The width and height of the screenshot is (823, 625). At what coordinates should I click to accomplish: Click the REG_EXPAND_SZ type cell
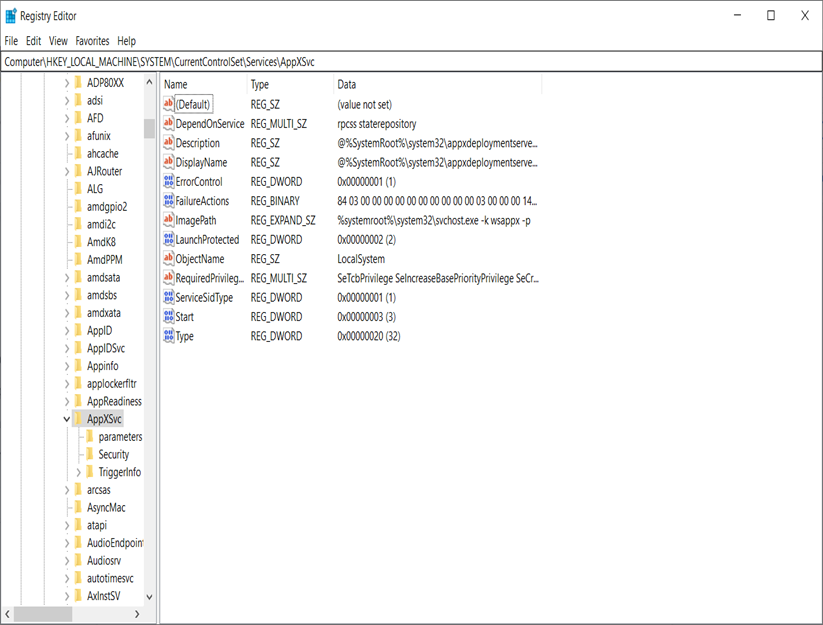point(283,220)
